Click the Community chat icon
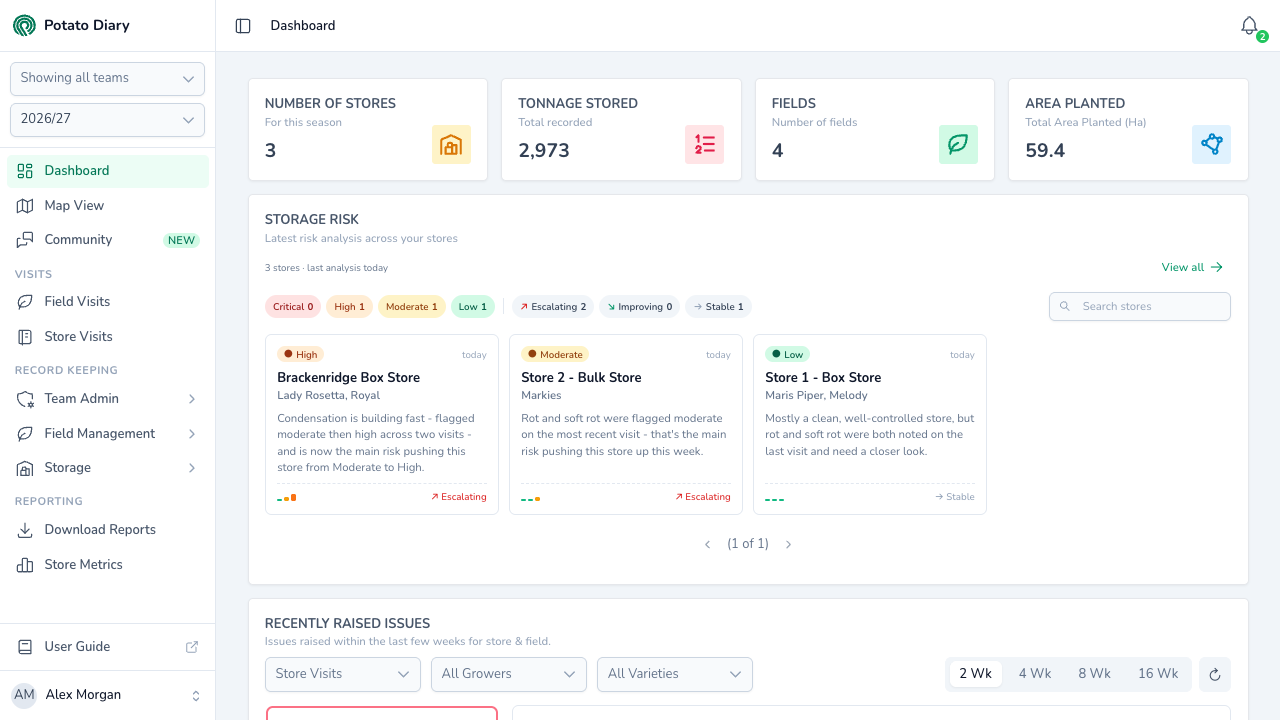 click(25, 240)
